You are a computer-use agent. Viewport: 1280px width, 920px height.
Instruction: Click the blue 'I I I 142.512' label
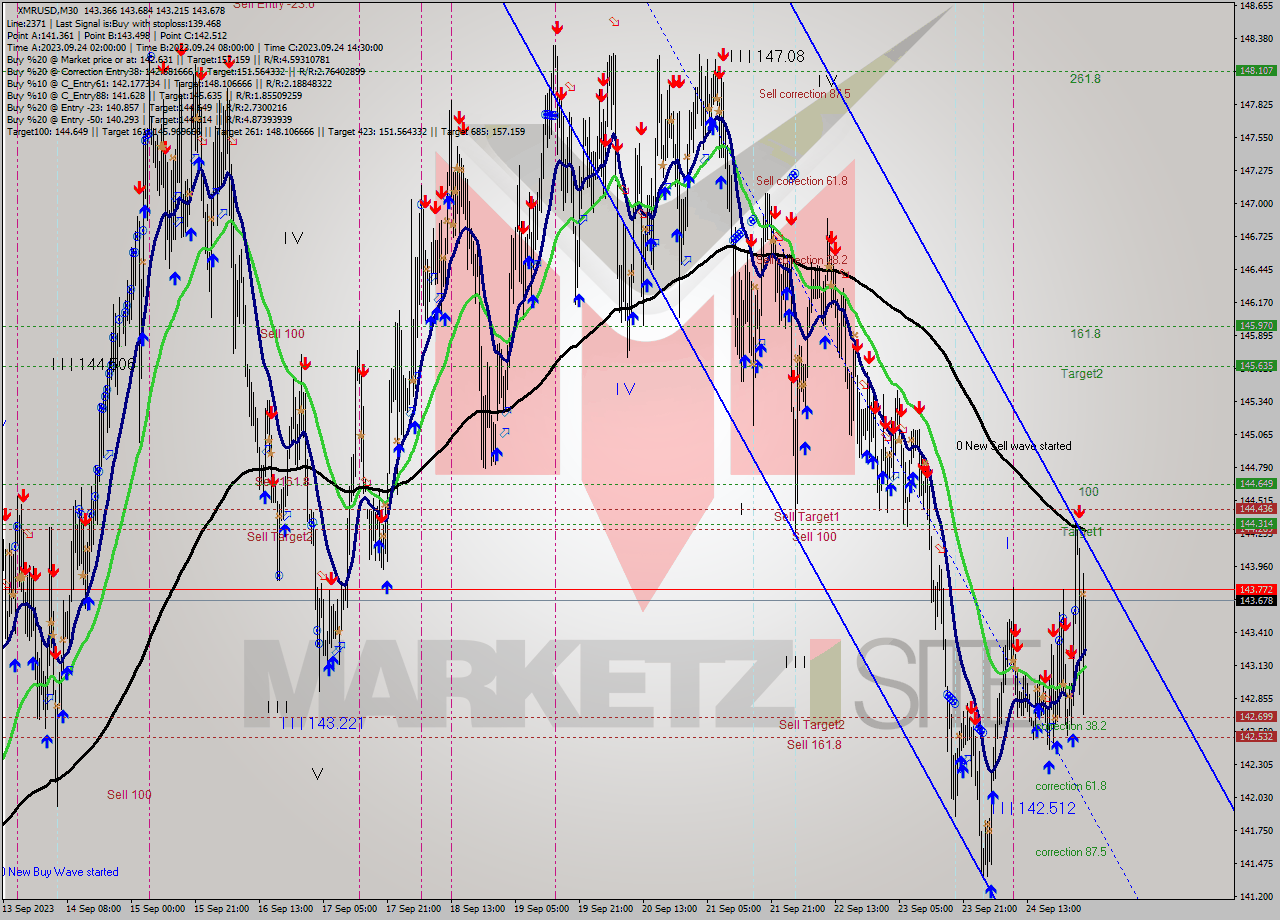pyautogui.click(x=1036, y=808)
